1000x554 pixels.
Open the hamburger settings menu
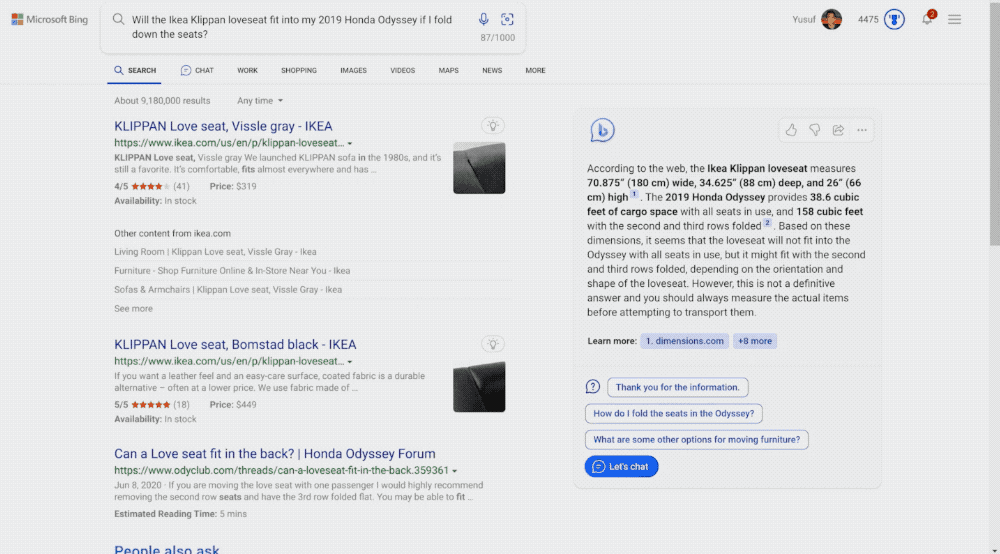(955, 19)
